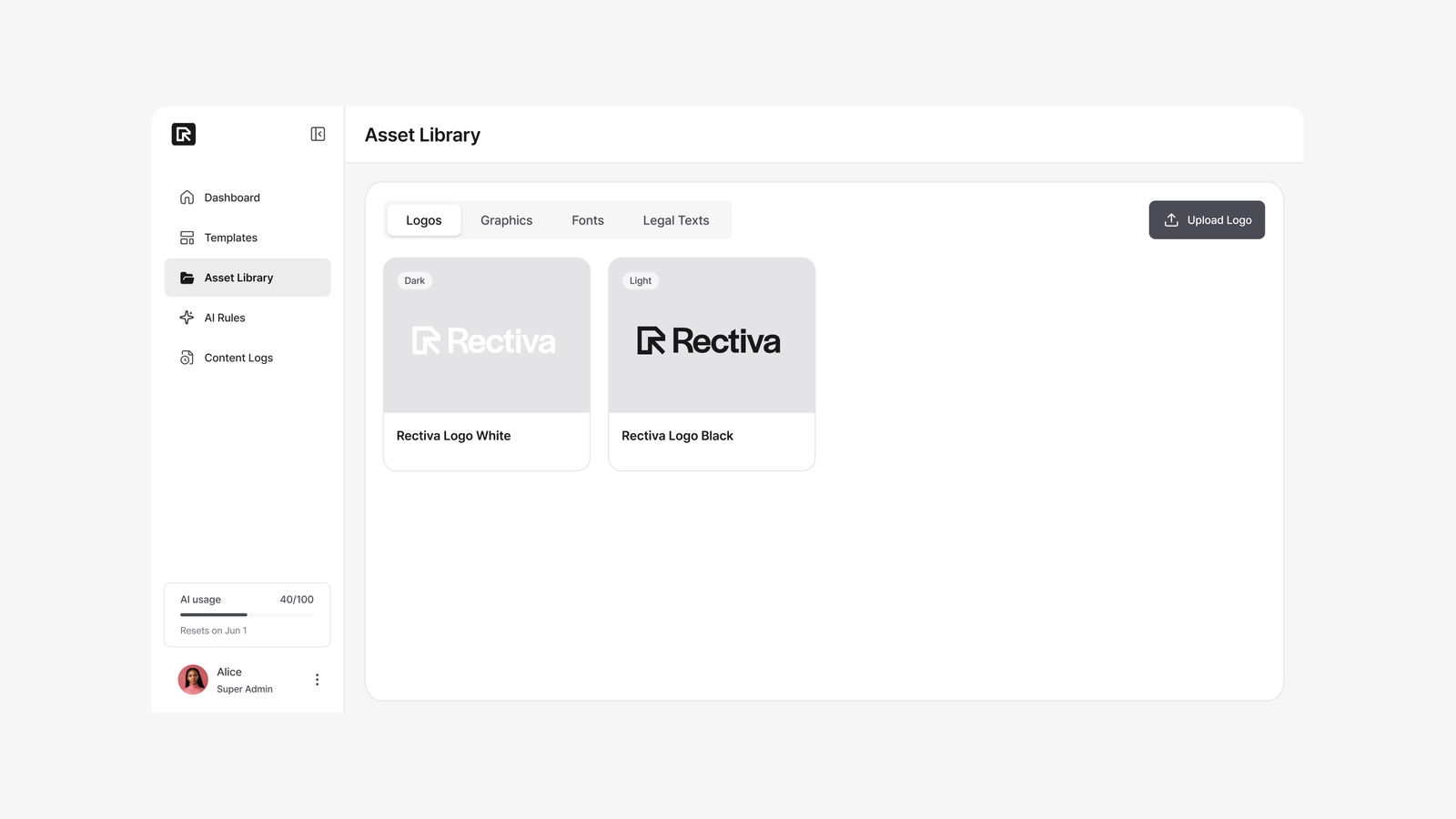
Task: Click the Asset Library folder icon
Action: click(x=187, y=278)
